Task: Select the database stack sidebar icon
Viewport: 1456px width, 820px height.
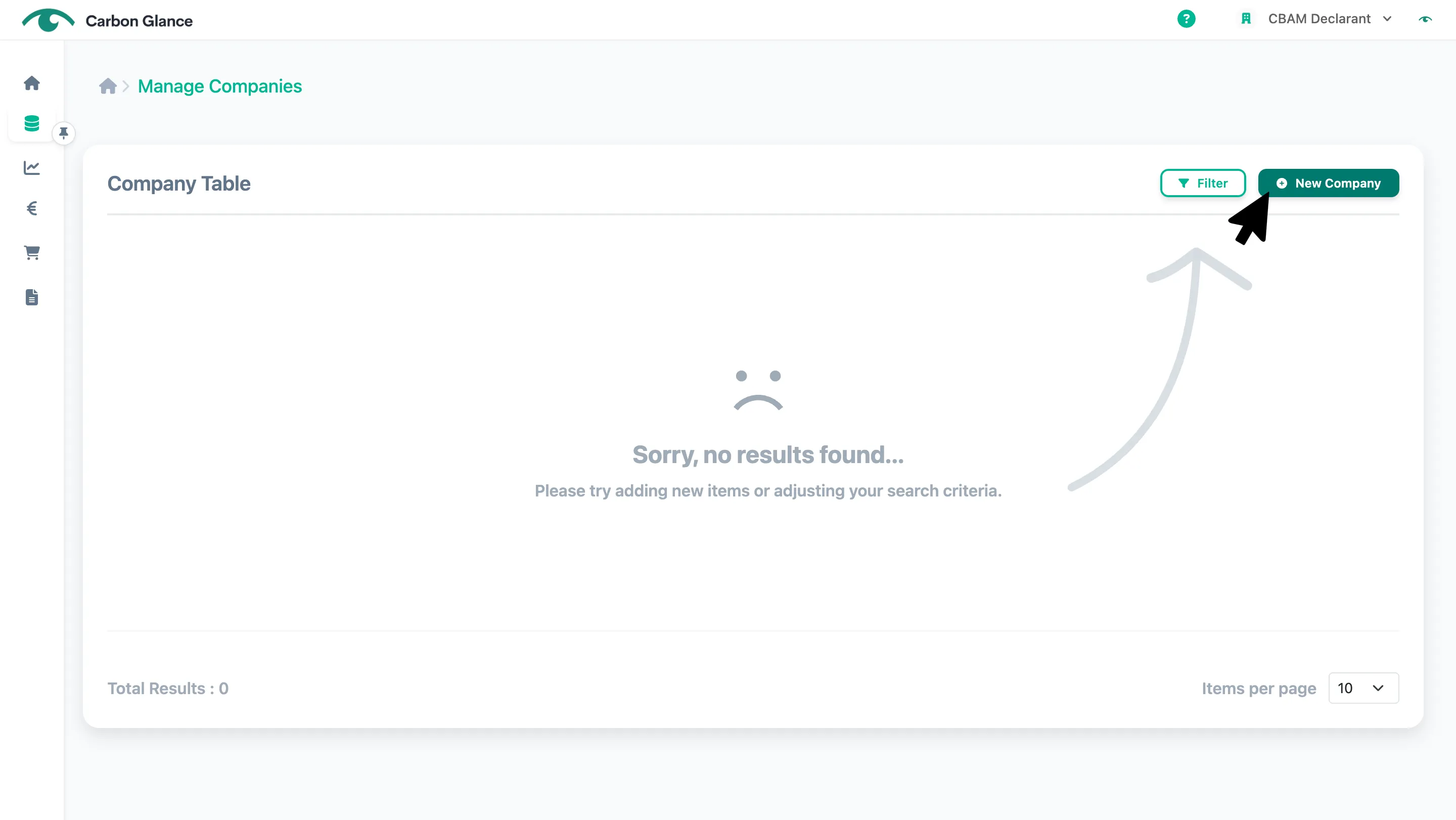Action: 32,123
